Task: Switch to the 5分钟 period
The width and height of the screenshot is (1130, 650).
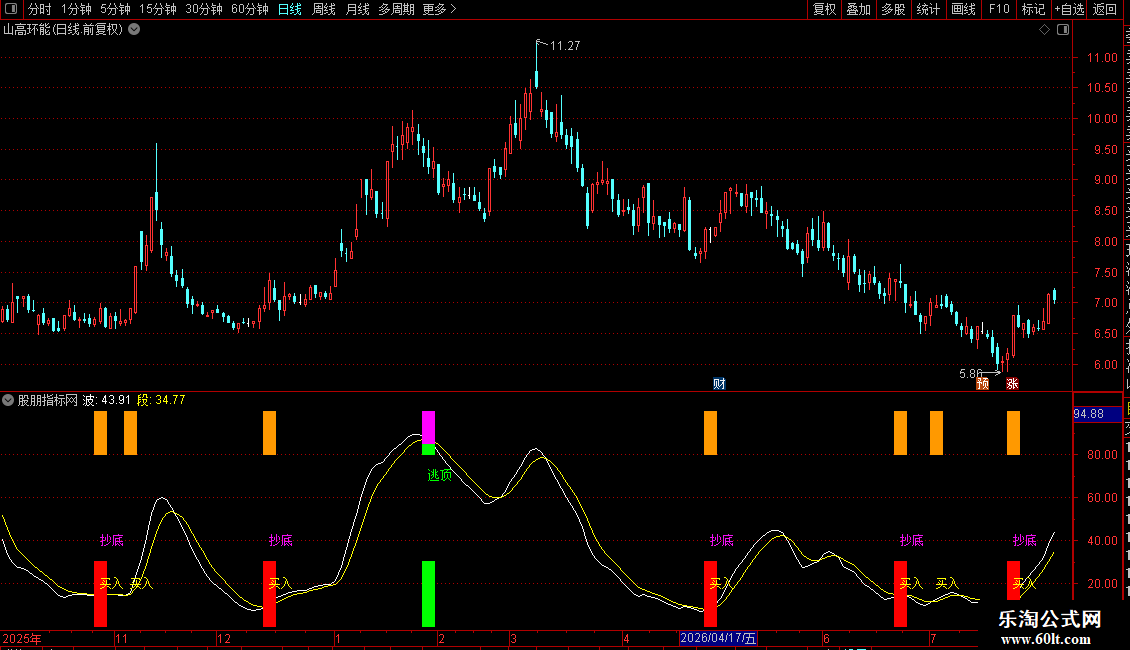Action: point(115,9)
